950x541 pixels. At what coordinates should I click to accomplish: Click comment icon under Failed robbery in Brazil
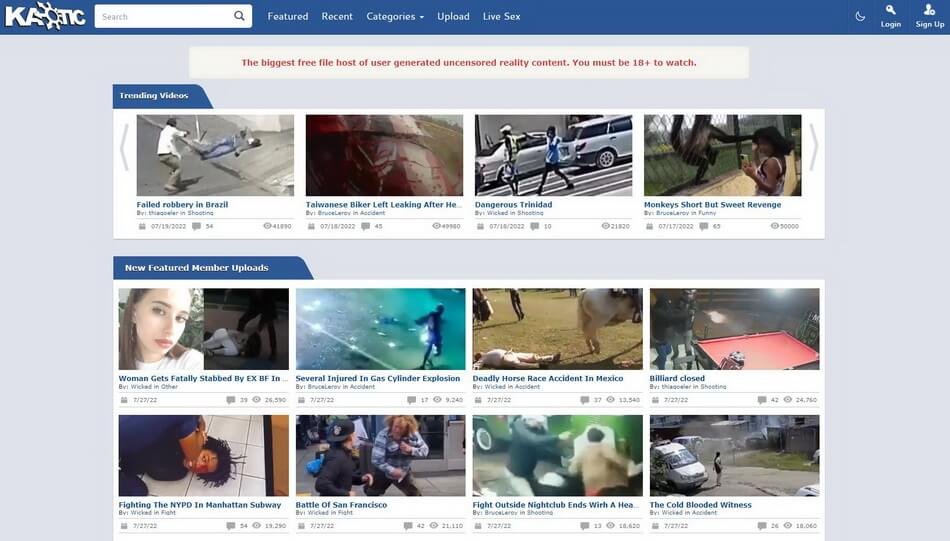click(196, 226)
